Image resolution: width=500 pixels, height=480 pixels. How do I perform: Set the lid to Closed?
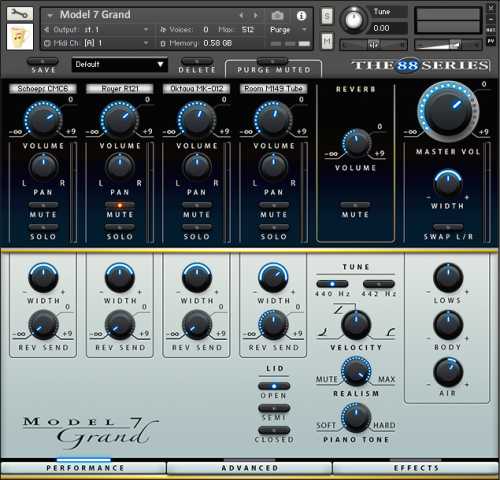click(x=274, y=430)
